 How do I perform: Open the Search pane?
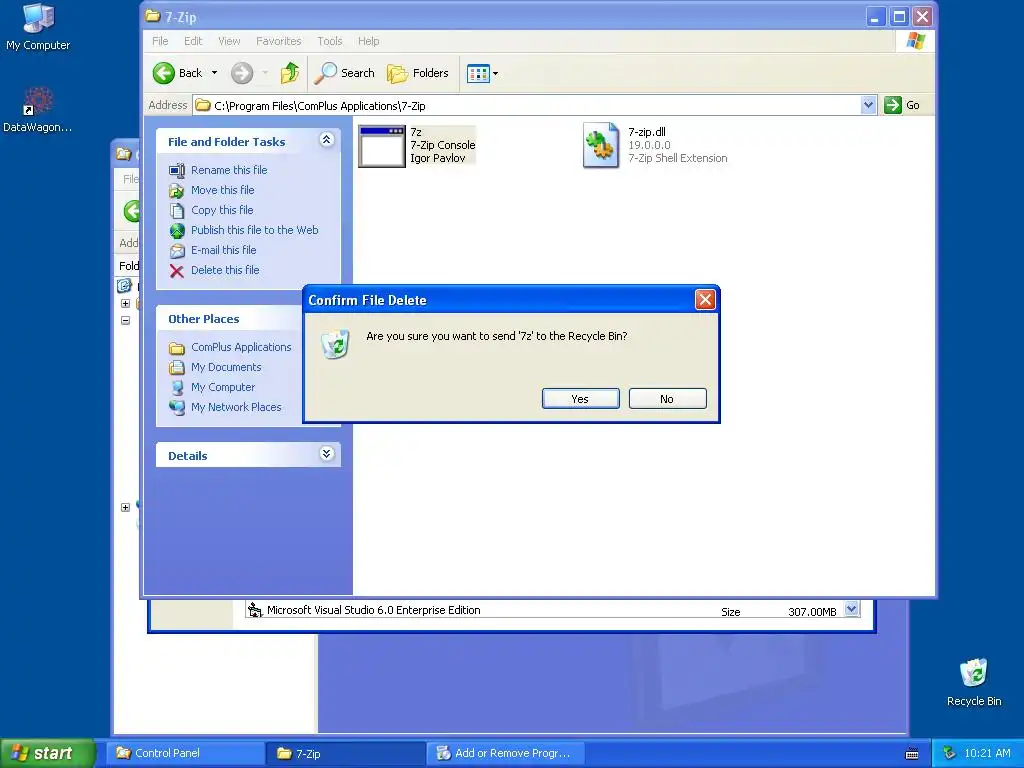point(344,73)
